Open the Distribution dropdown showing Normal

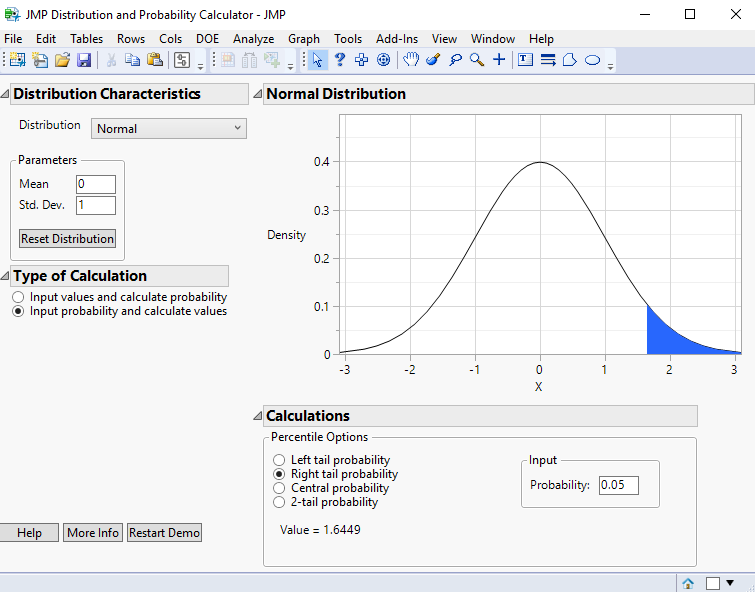point(169,128)
